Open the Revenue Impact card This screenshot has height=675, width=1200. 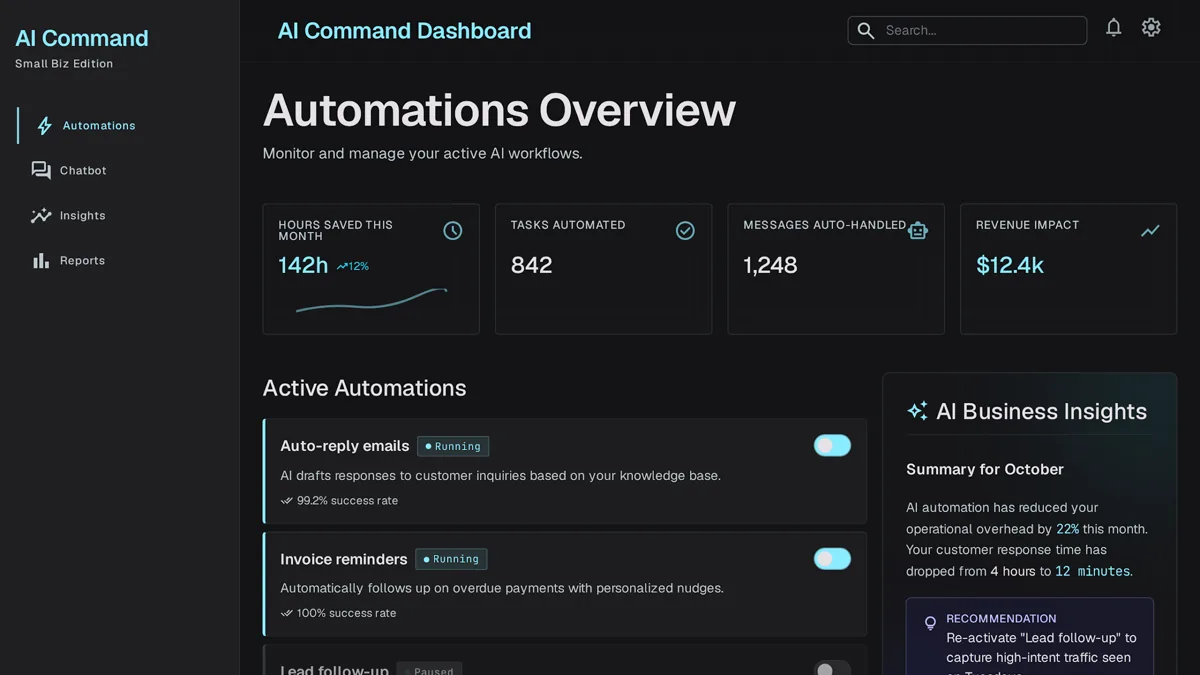tap(1068, 269)
